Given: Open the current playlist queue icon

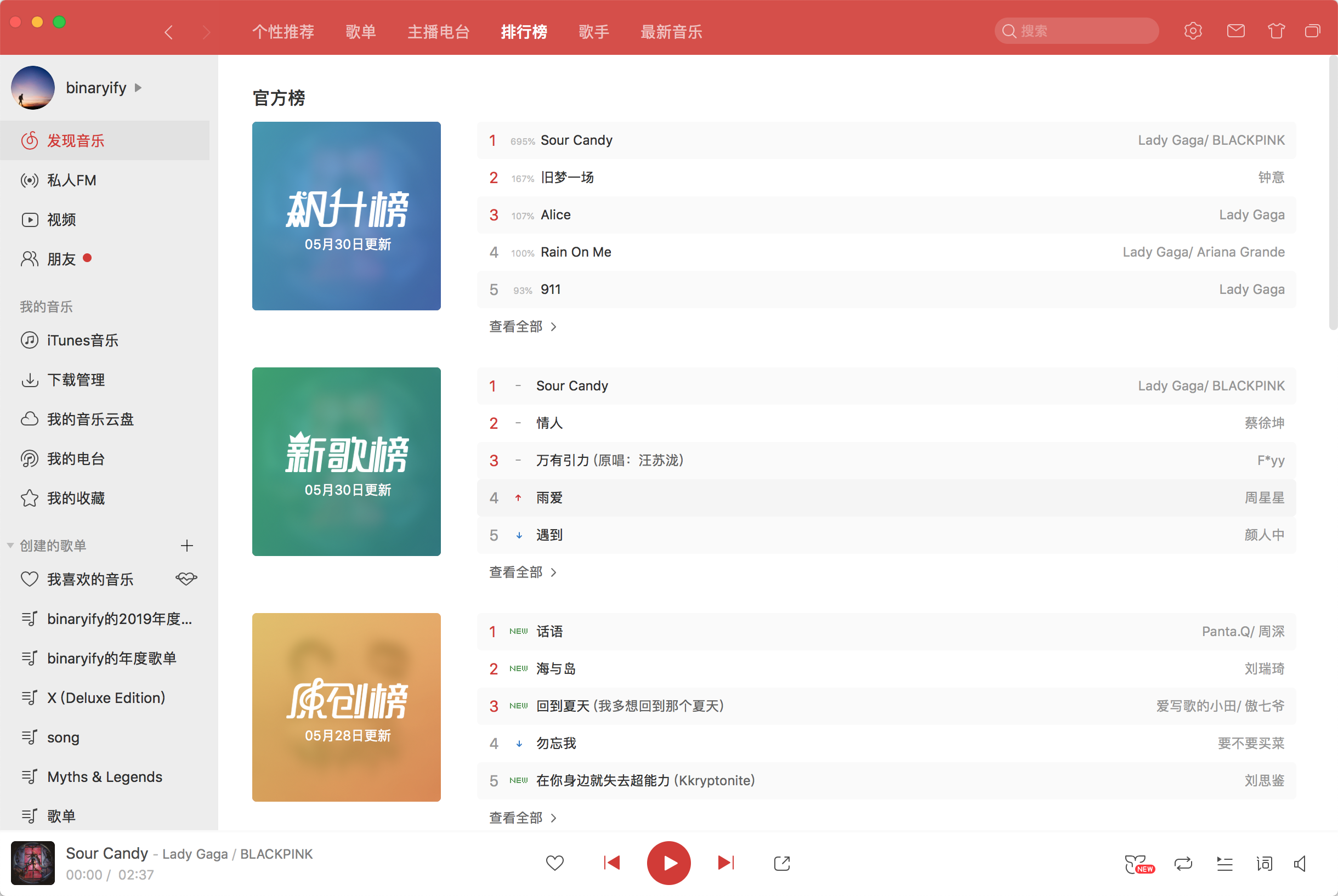Looking at the screenshot, I should tap(1225, 864).
